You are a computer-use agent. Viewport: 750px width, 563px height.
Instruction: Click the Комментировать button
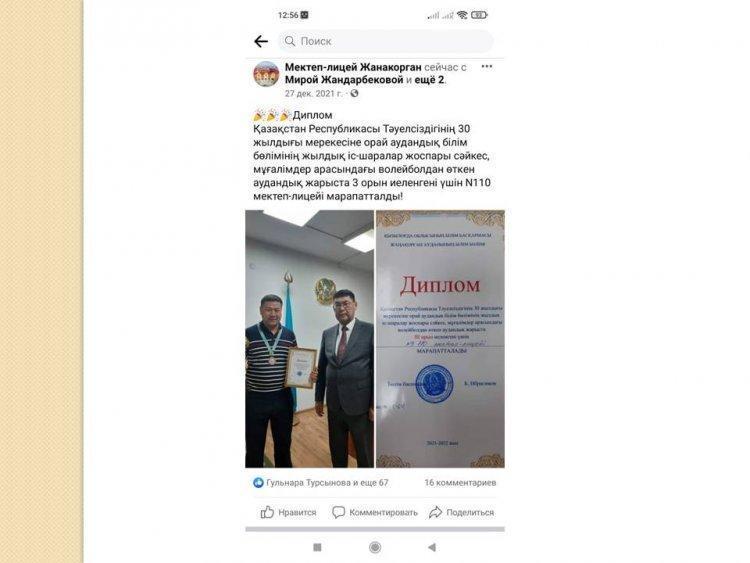[x=375, y=512]
